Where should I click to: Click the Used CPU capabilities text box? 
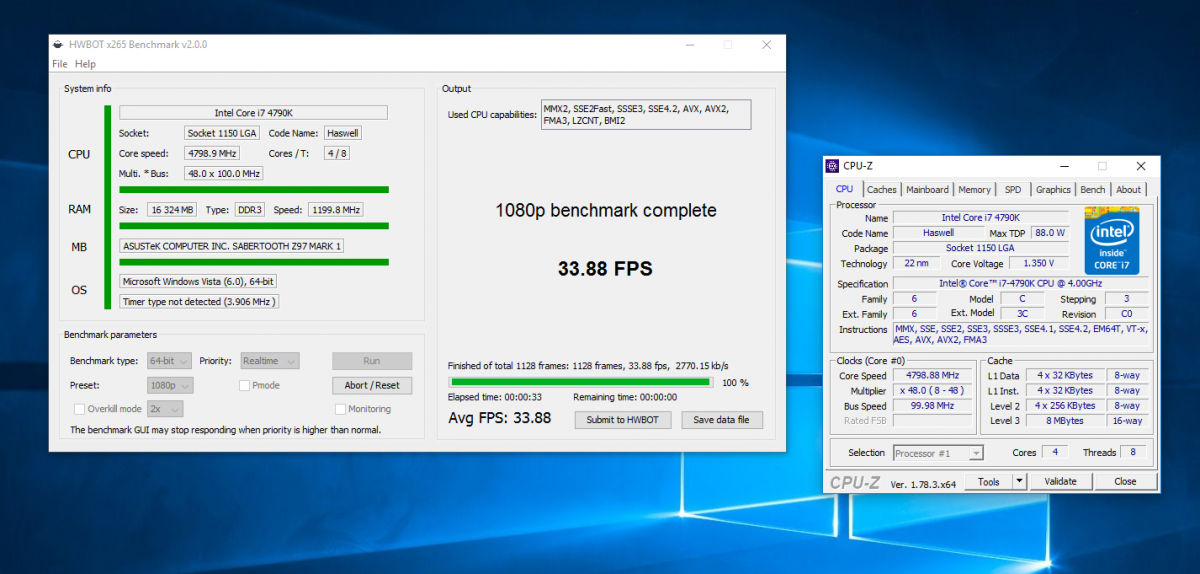(x=645, y=115)
